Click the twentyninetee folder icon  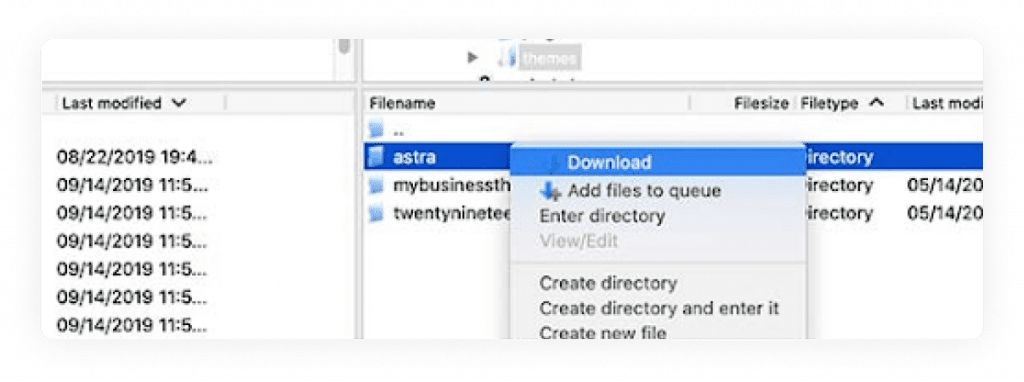376,214
